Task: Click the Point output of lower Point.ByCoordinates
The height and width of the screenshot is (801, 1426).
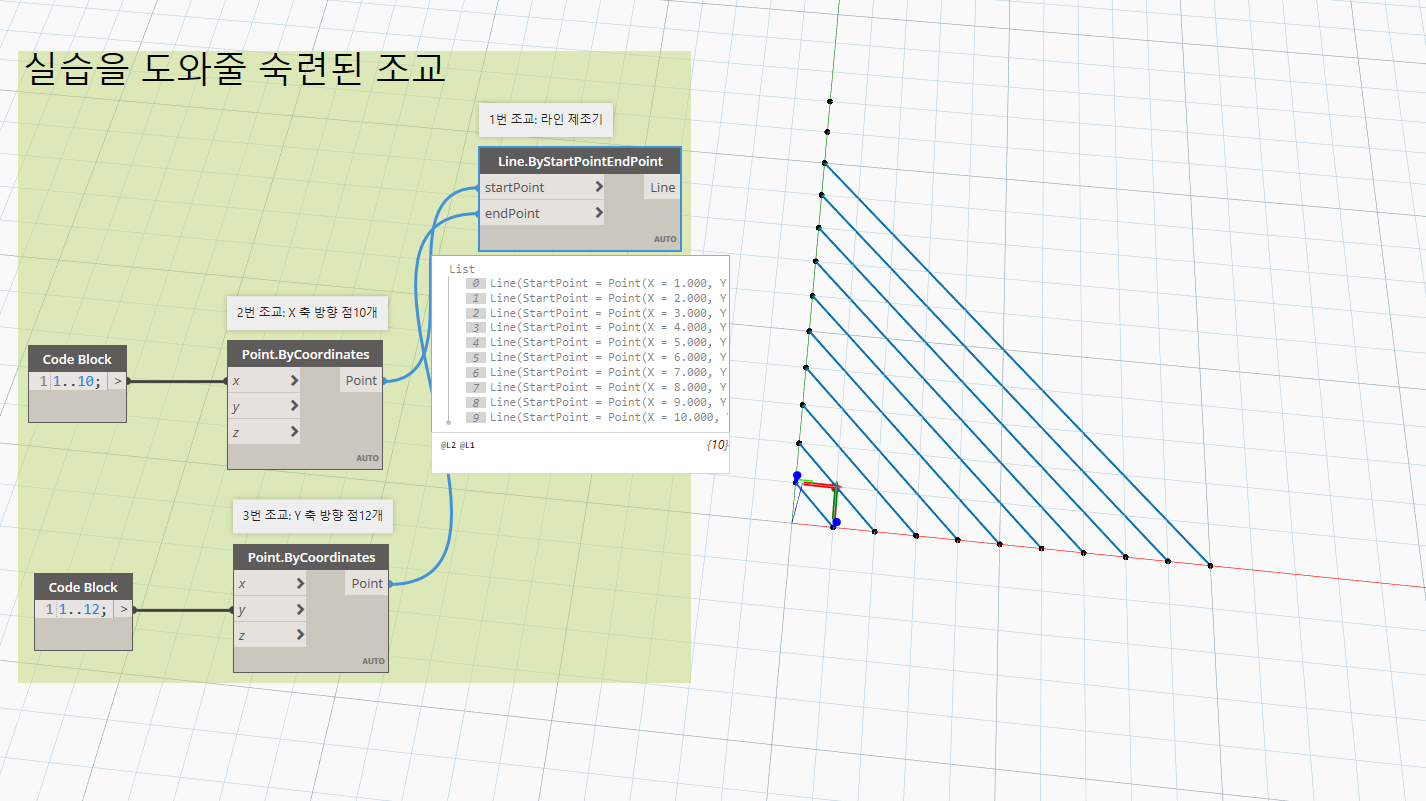Action: [367, 583]
